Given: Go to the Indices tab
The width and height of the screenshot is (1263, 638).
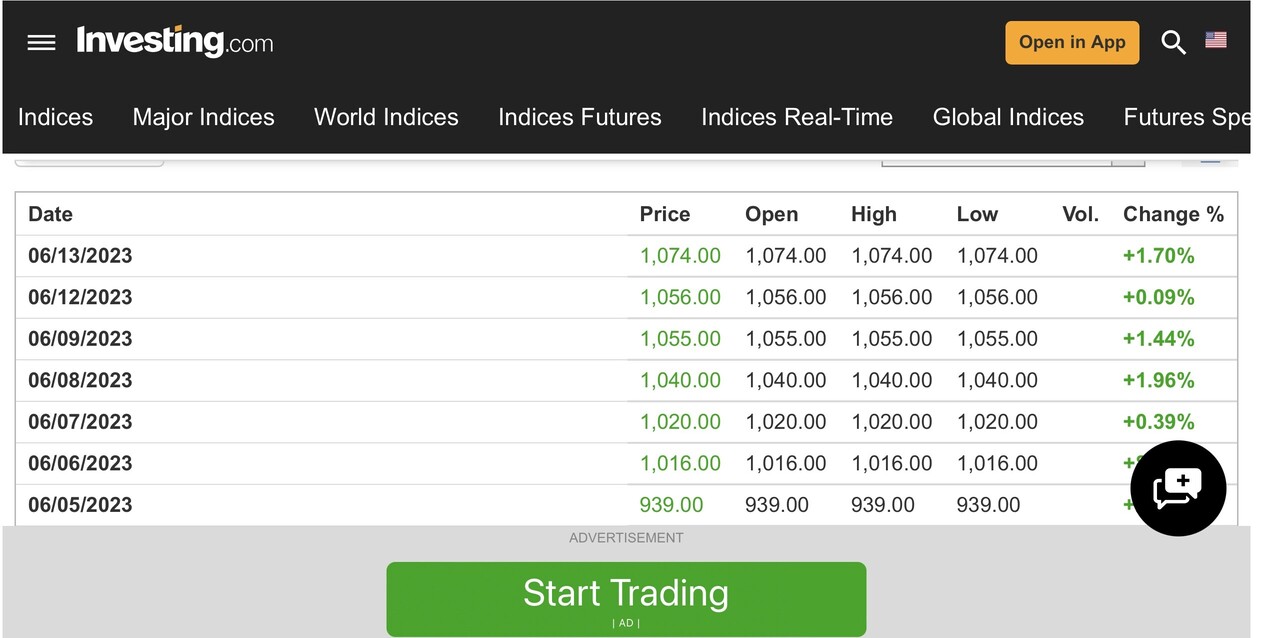Looking at the screenshot, I should pos(55,117).
